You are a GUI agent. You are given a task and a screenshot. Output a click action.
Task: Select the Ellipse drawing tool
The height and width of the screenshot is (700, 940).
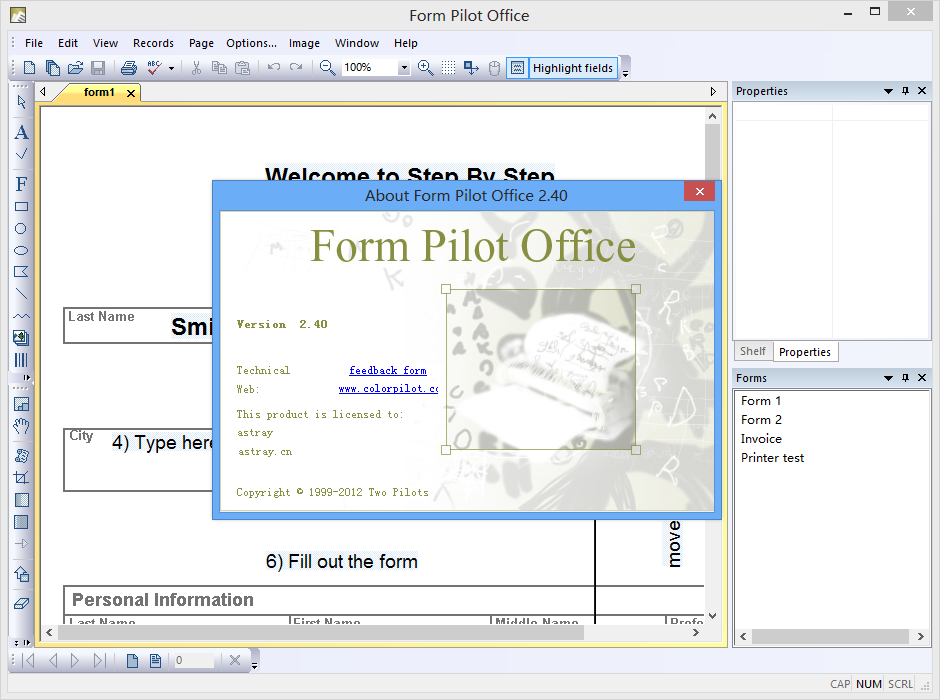(22, 250)
